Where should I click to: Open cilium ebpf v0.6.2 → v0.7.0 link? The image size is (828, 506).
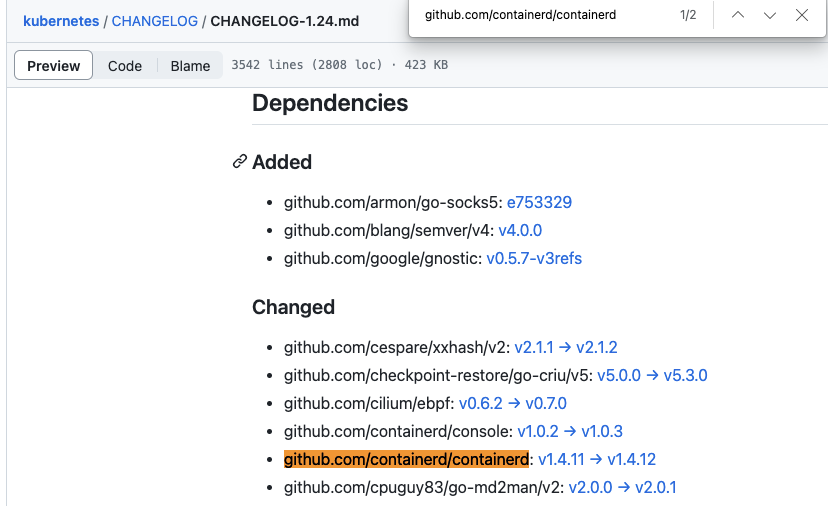(513, 404)
